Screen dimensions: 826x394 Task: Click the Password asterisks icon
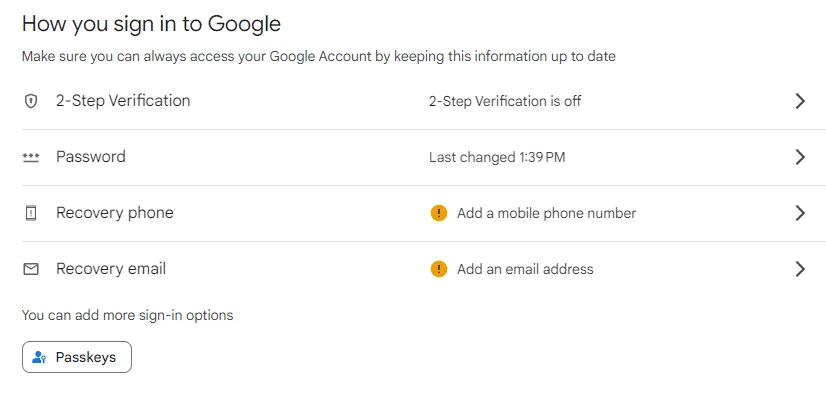coord(31,157)
